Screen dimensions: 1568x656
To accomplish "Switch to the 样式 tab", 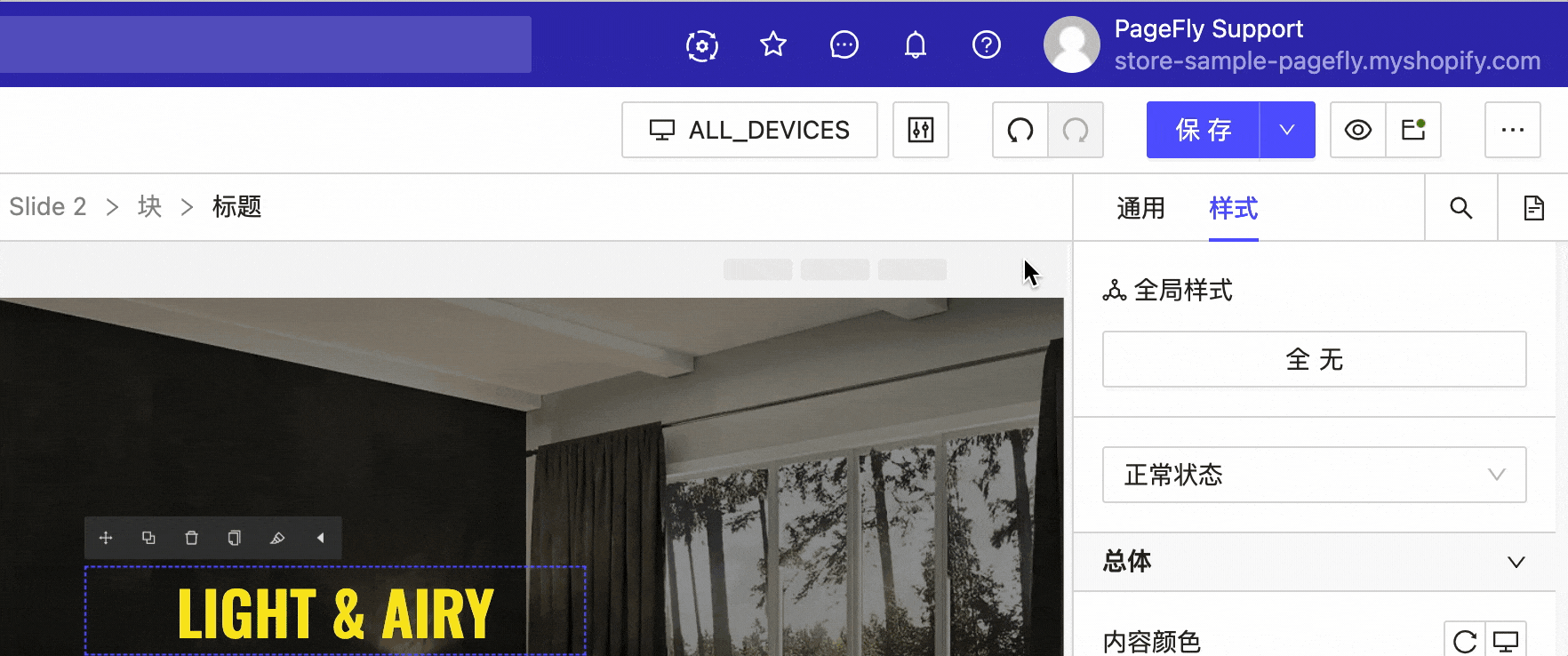I will [x=1234, y=208].
